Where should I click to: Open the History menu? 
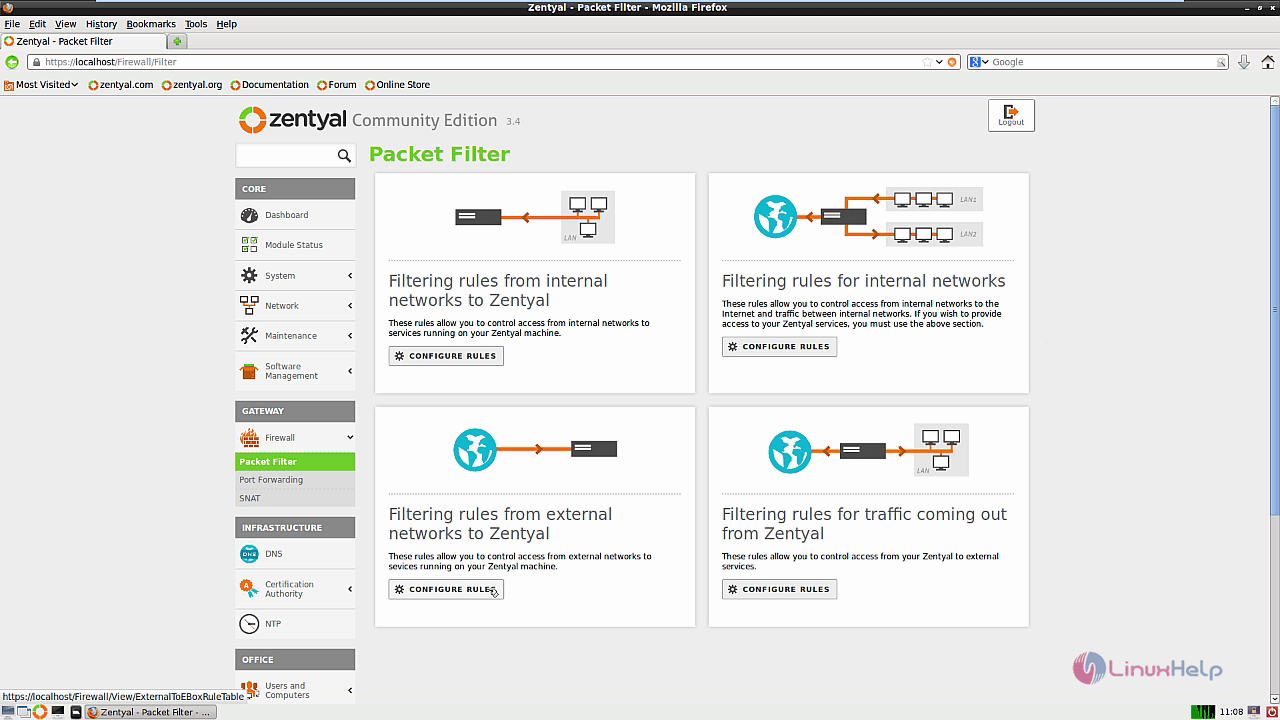click(x=101, y=24)
